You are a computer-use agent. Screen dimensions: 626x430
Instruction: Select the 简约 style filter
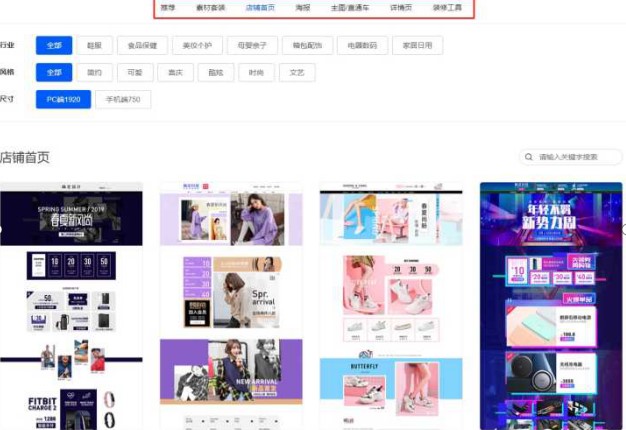click(95, 73)
